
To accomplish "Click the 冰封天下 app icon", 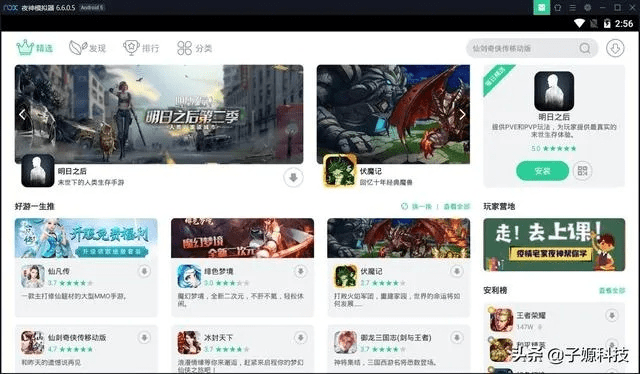I will pos(189,343).
